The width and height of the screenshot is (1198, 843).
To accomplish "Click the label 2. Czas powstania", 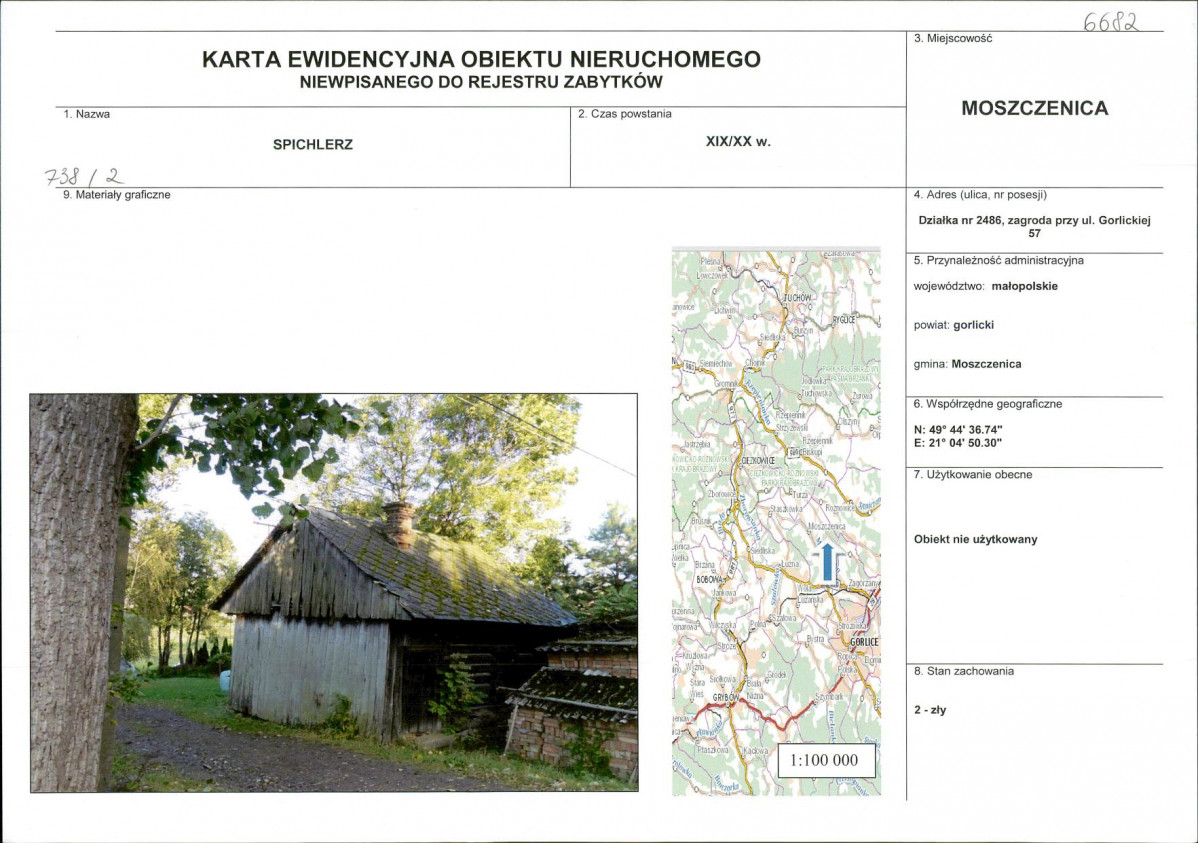I will click(624, 114).
